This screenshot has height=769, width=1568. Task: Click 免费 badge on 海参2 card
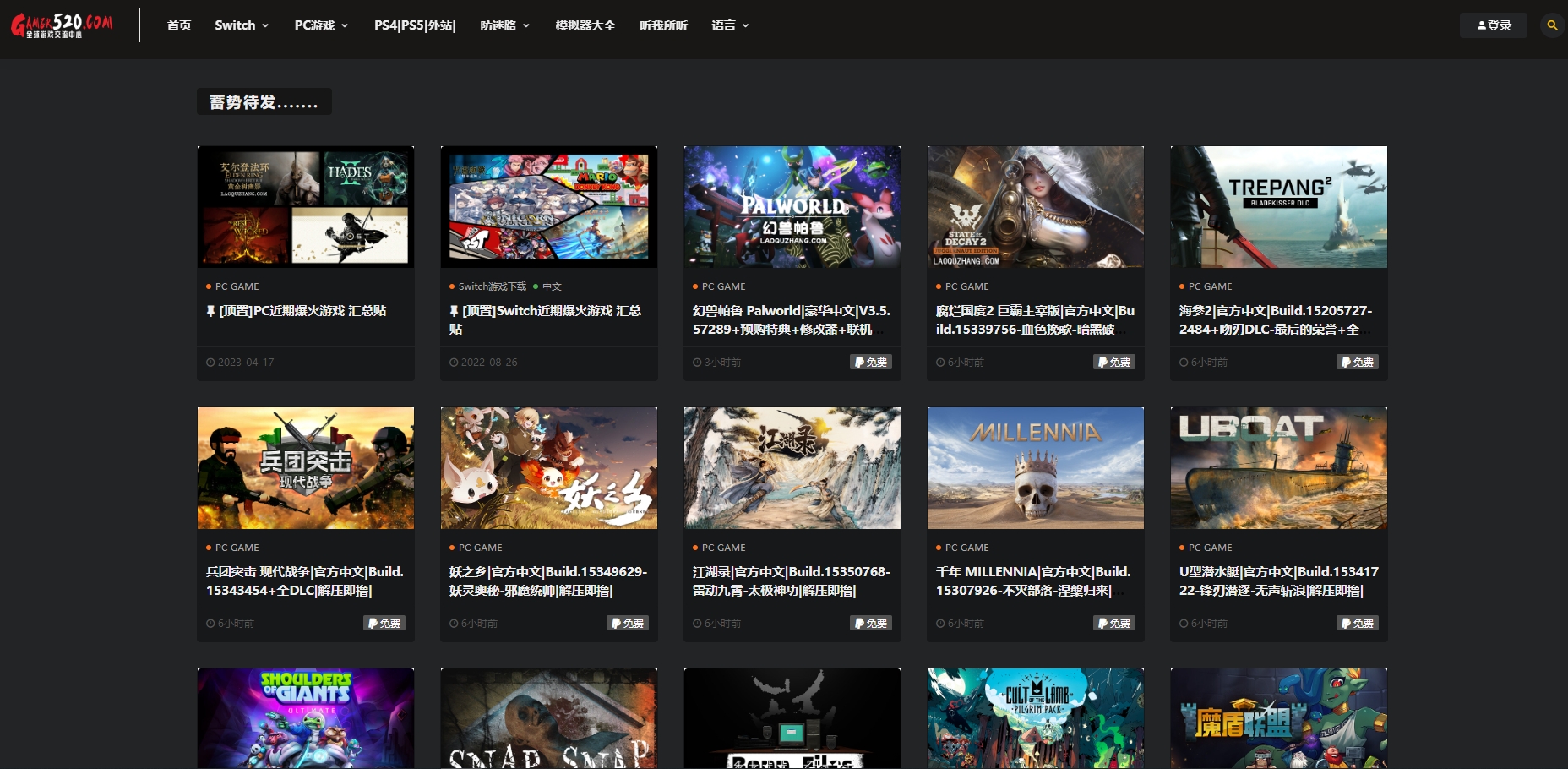click(1358, 362)
